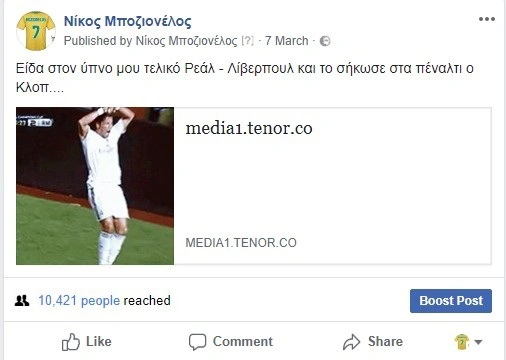Click the Boost Post button

point(451,301)
